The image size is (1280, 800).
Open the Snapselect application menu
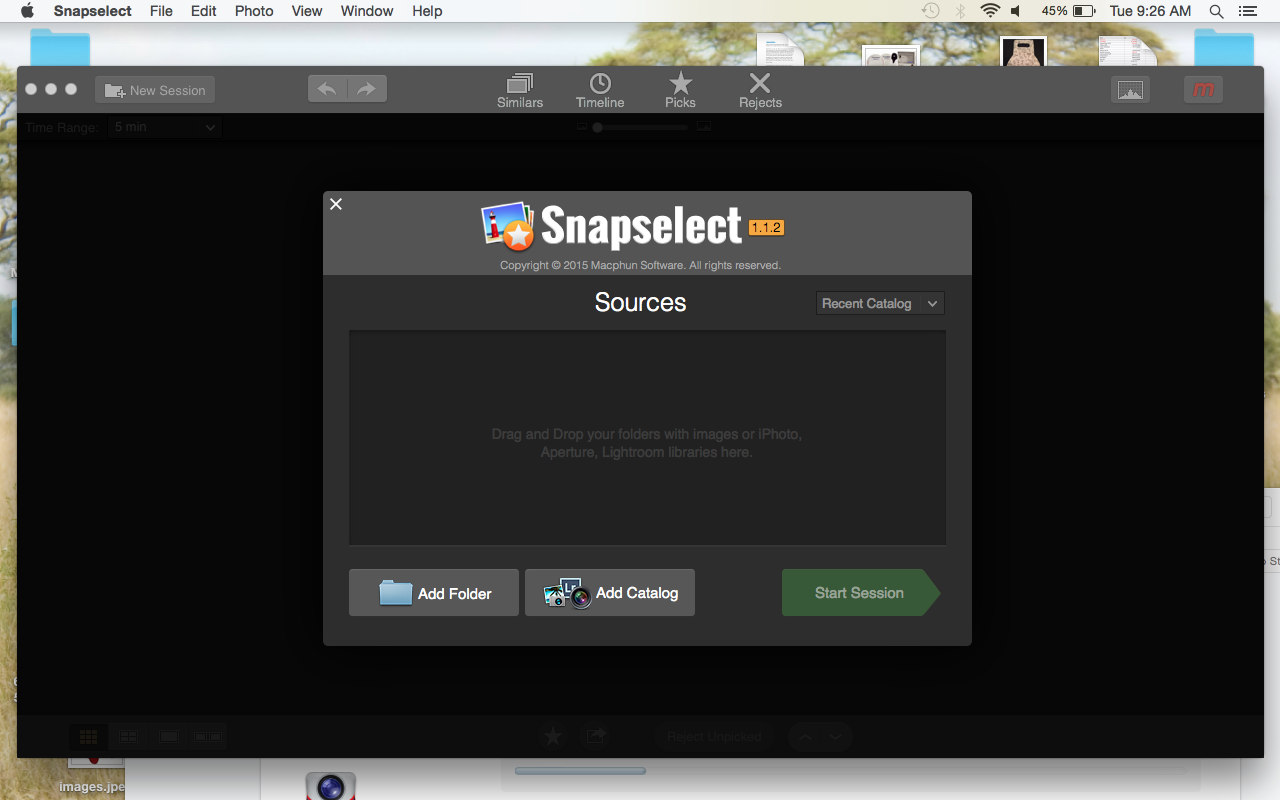[93, 11]
